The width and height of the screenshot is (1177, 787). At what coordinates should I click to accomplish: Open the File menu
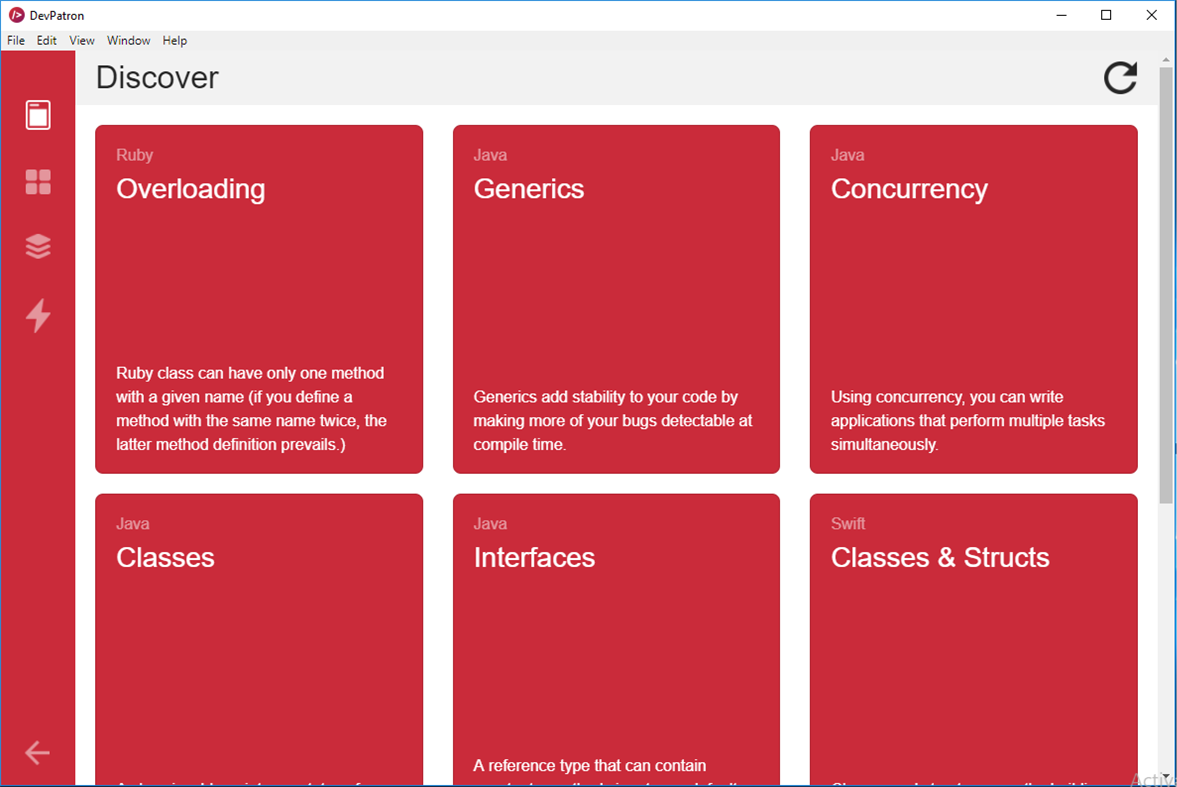click(15, 40)
